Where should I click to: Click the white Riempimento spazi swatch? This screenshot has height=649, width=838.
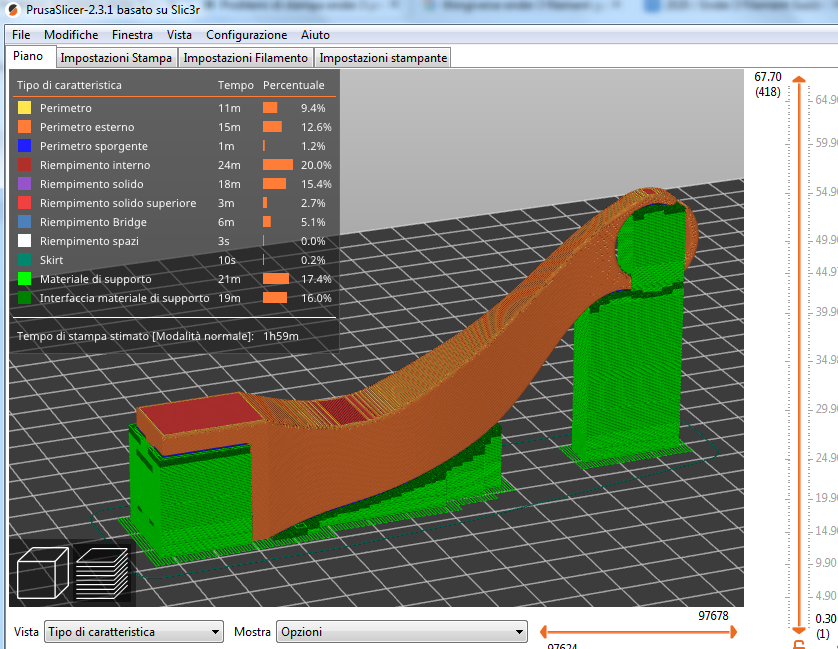(x=25, y=241)
